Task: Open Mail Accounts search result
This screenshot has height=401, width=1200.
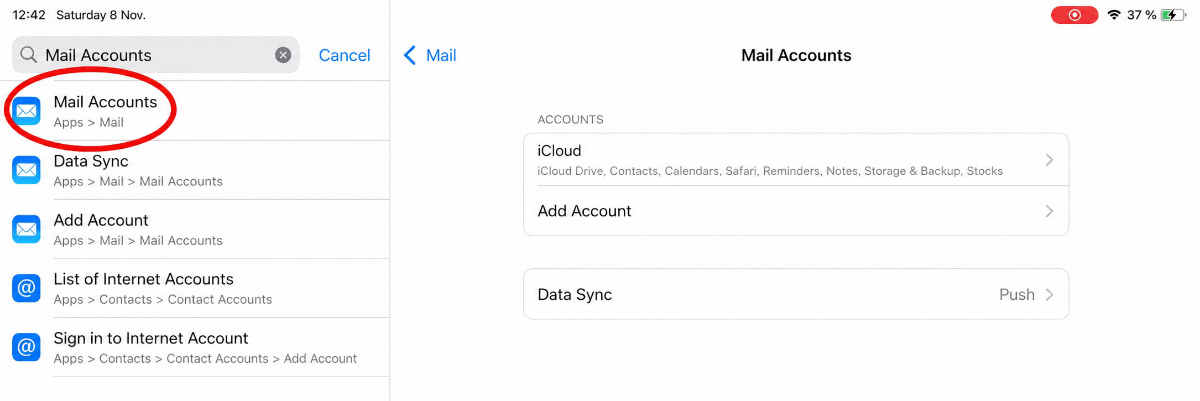Action: click(x=195, y=111)
